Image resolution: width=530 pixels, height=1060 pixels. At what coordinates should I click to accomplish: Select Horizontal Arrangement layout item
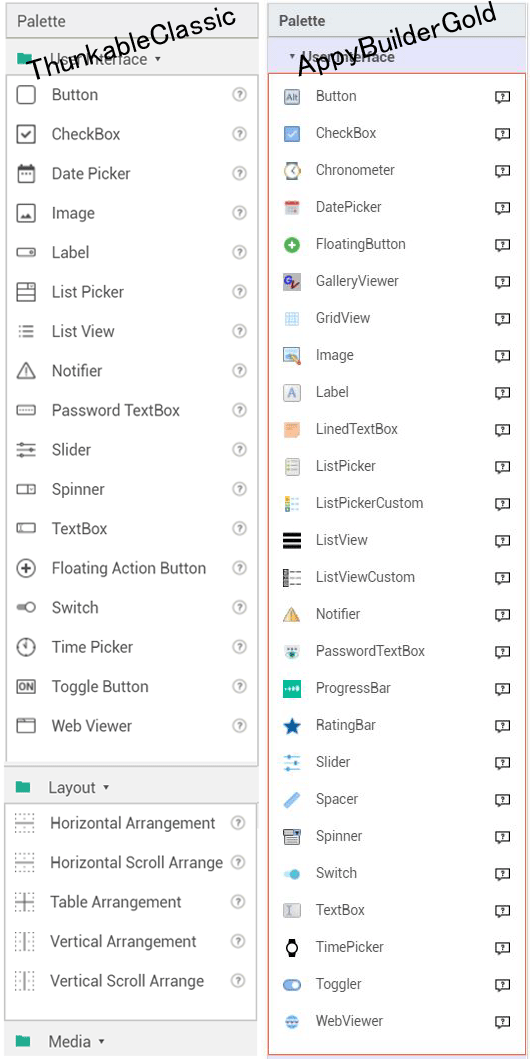click(131, 823)
